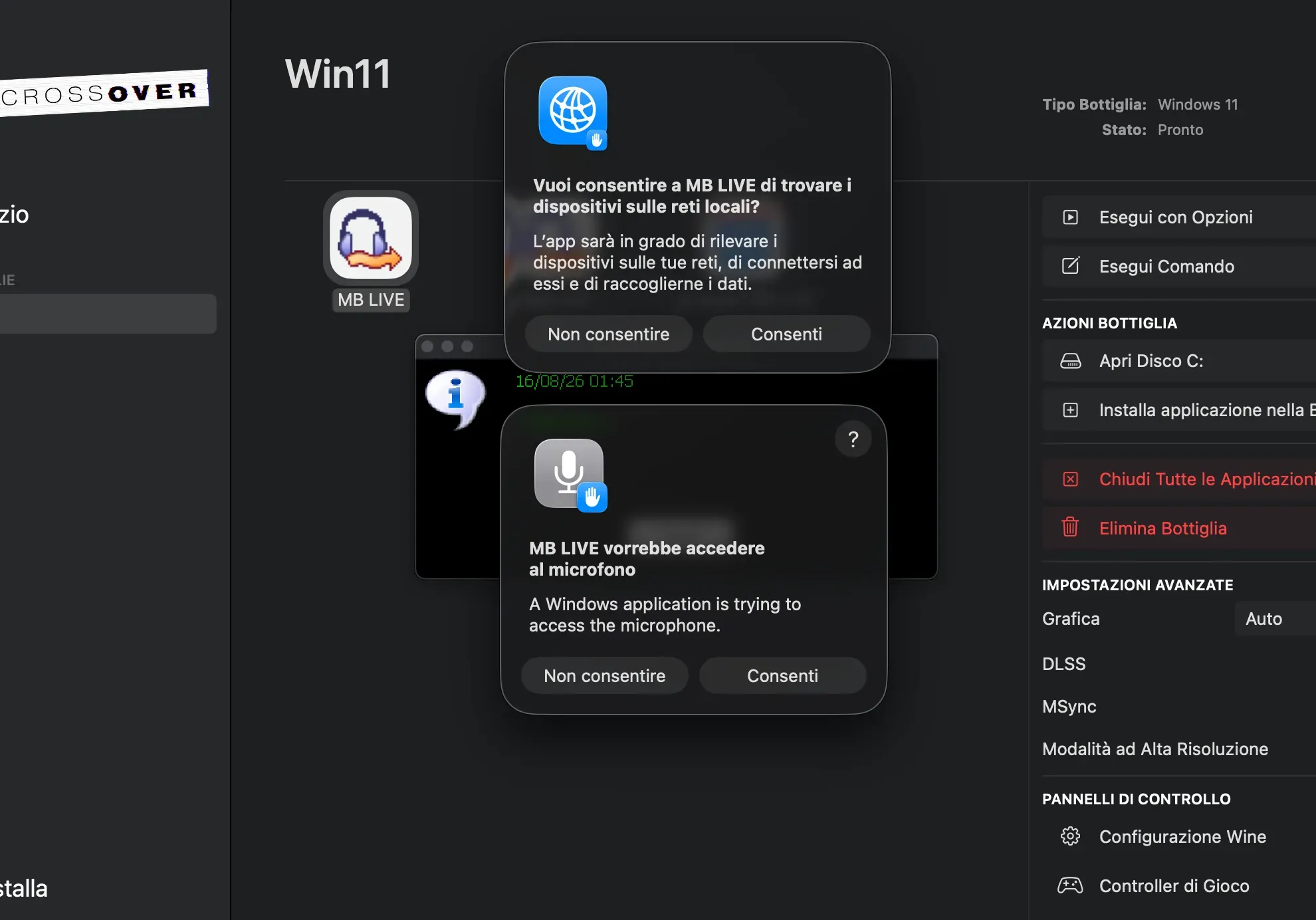This screenshot has width=1316, height=920.
Task: Open the MB LIVE application icon
Action: click(x=371, y=238)
